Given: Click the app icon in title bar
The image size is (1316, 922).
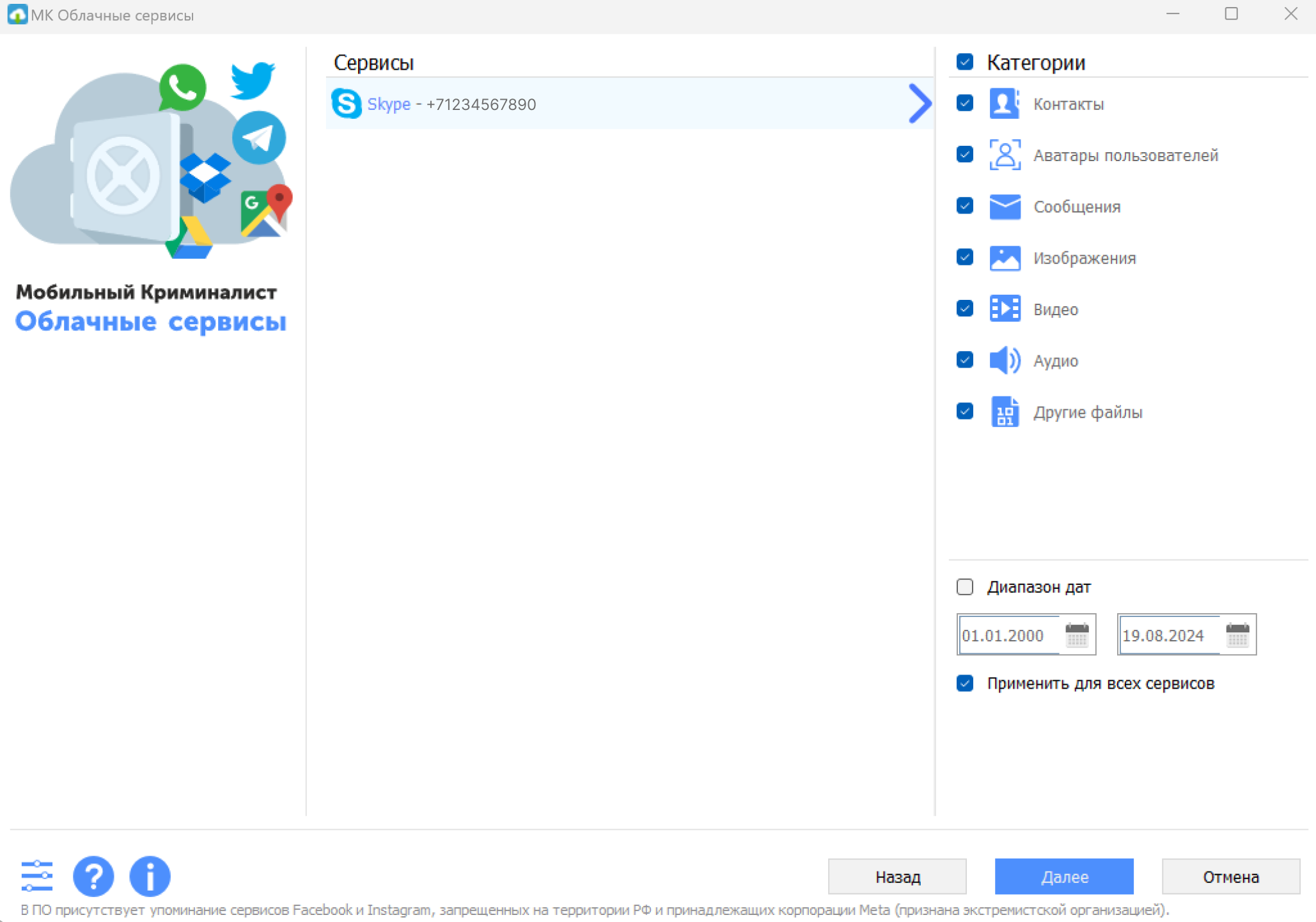Looking at the screenshot, I should pos(17,14).
